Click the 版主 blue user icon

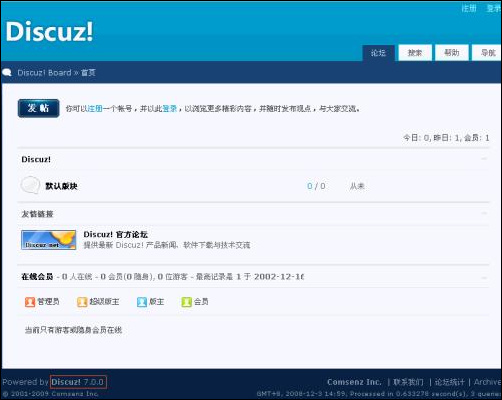pos(142,302)
